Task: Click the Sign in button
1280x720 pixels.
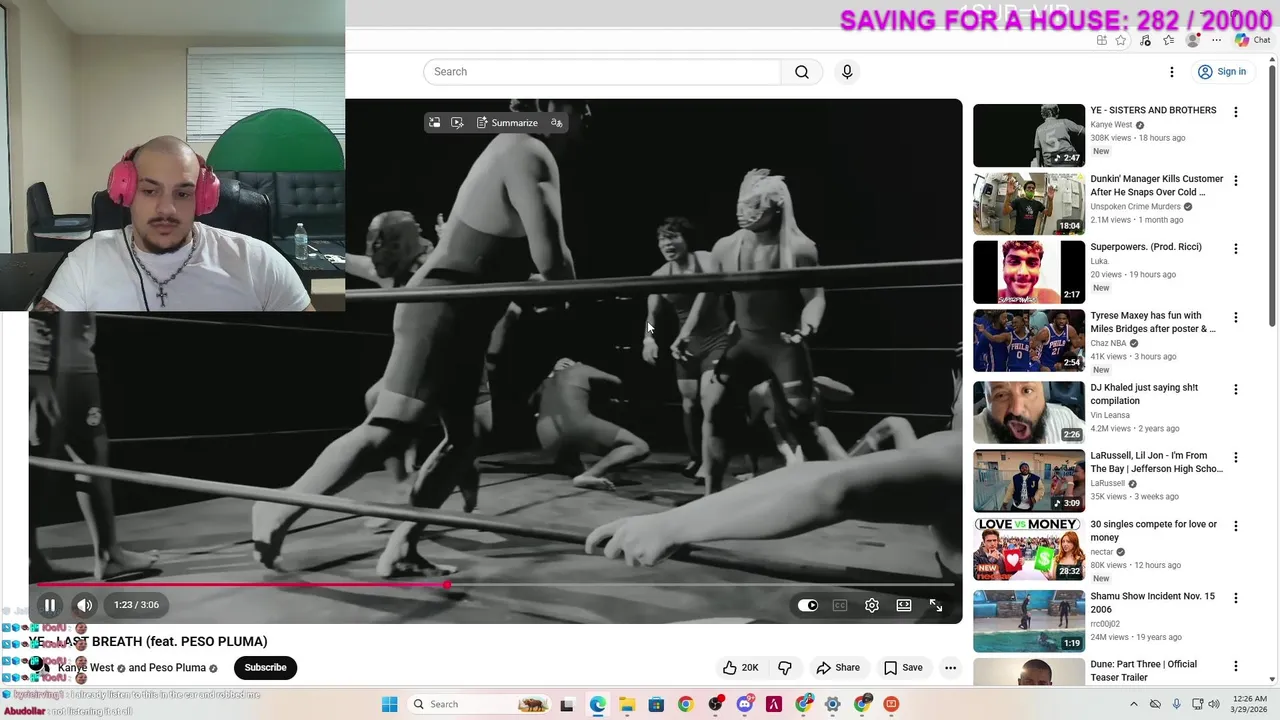Action: (1222, 72)
